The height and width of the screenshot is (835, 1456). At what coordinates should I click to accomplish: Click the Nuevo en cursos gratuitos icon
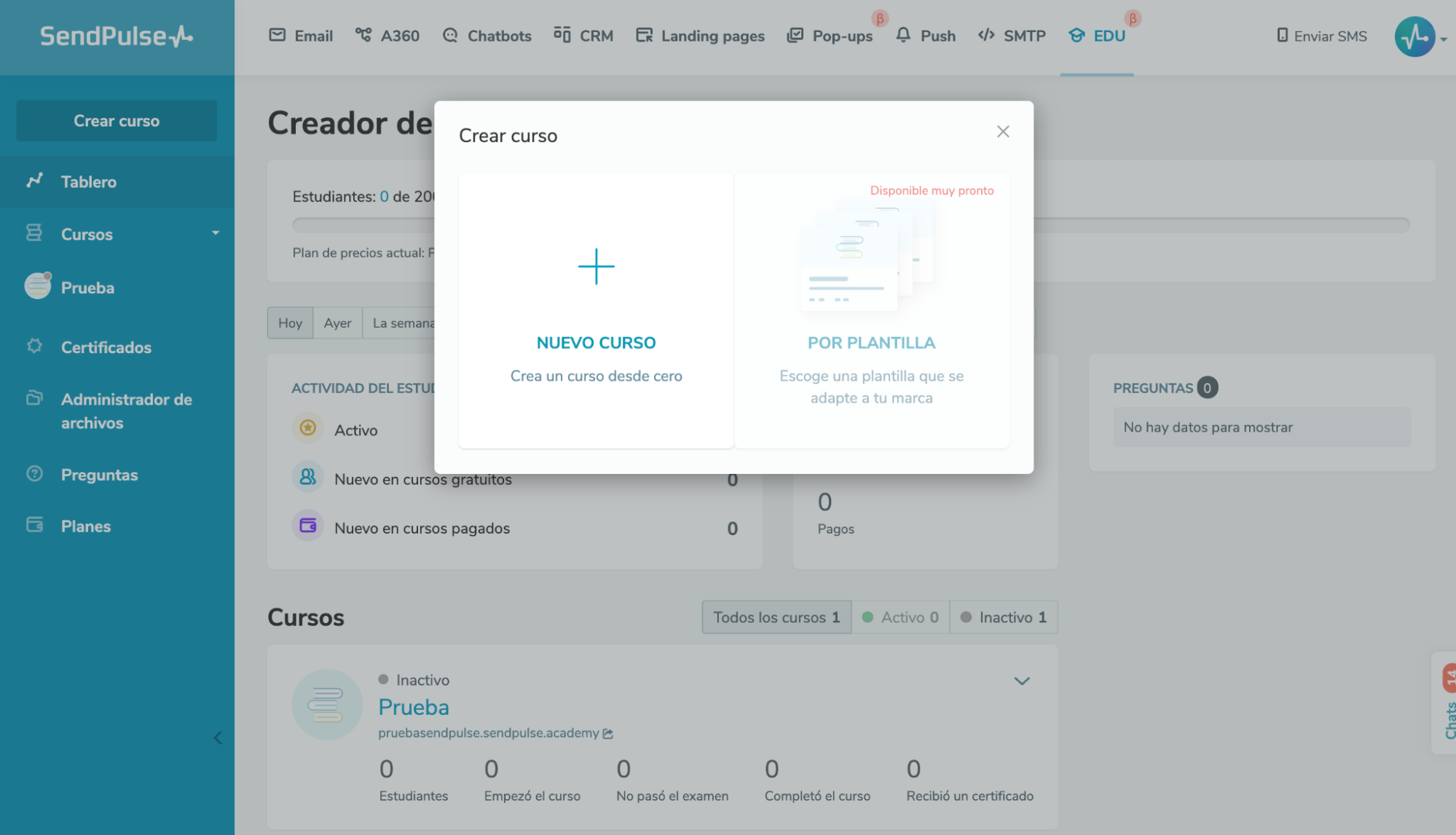click(x=308, y=477)
